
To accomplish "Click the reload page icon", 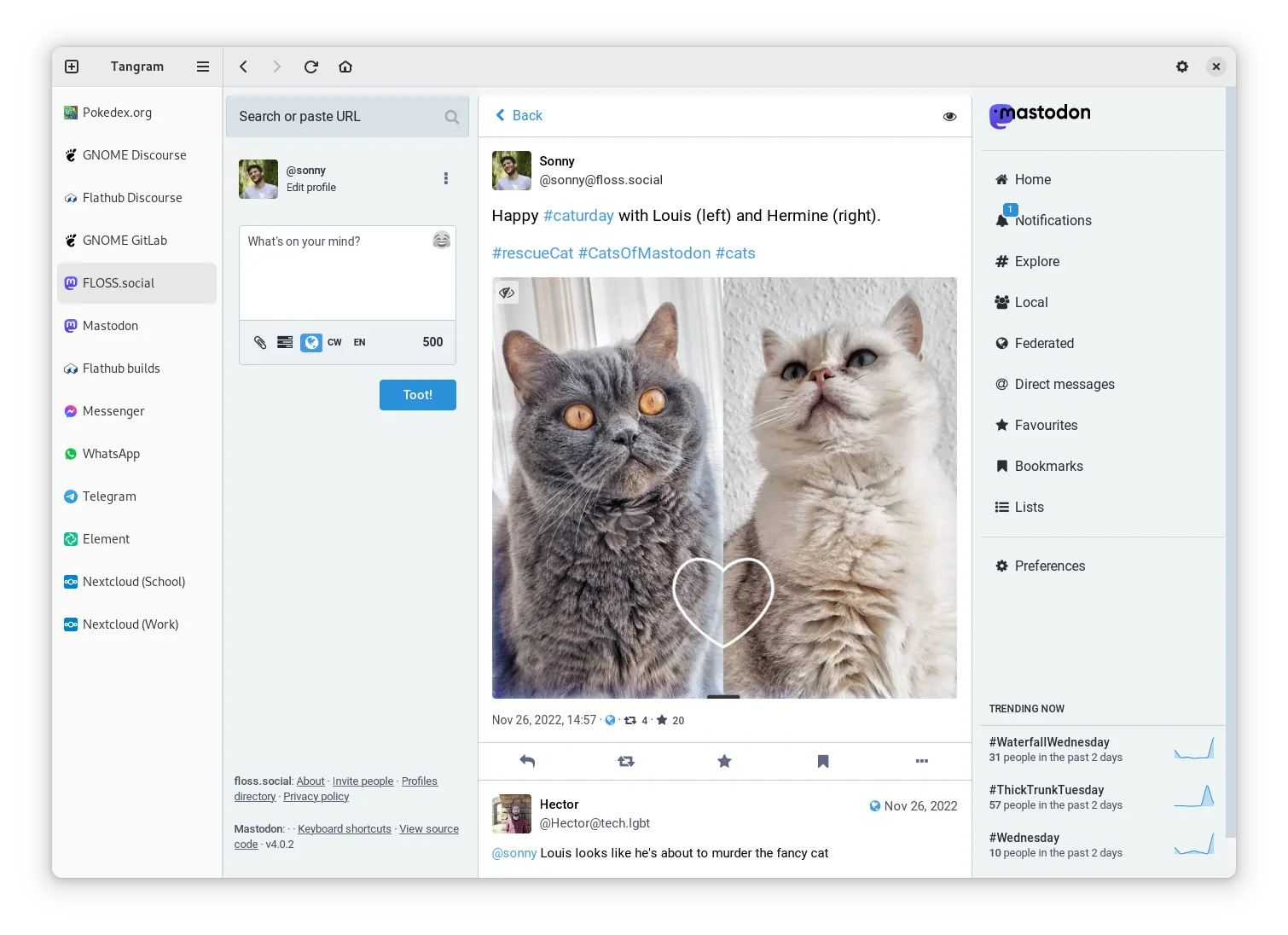I will pos(311,67).
